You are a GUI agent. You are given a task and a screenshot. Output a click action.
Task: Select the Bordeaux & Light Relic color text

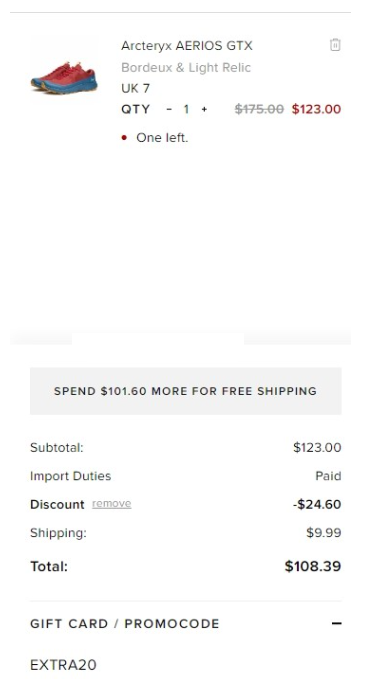point(186,68)
